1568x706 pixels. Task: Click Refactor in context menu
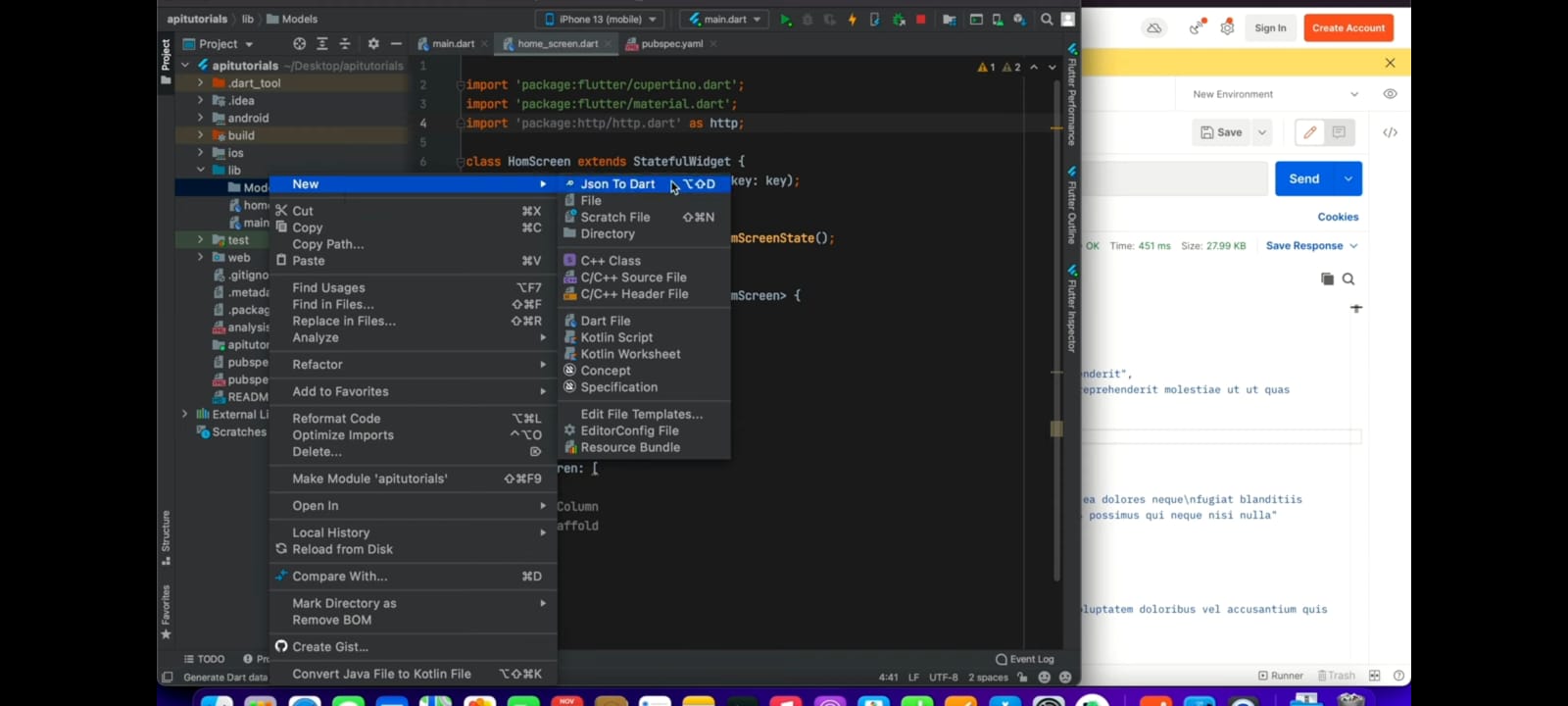(413, 364)
